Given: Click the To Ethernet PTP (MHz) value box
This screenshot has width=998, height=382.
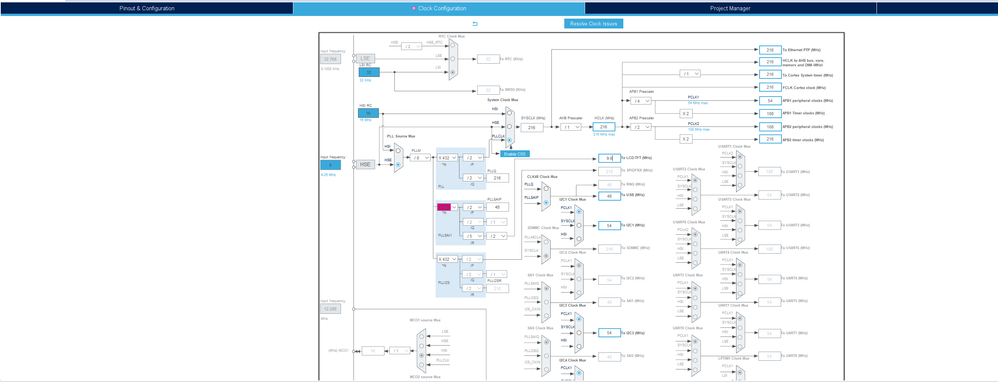Looking at the screenshot, I should click(x=770, y=49).
